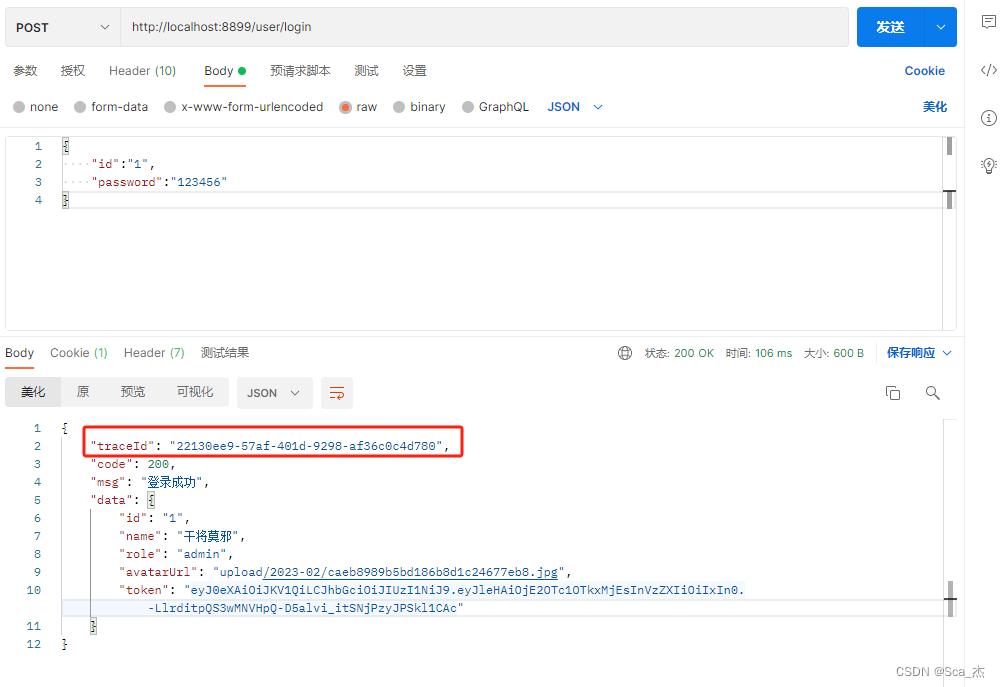The height and width of the screenshot is (687, 1000).
Task: Open the response Cookie (1) tab
Action: (x=78, y=353)
